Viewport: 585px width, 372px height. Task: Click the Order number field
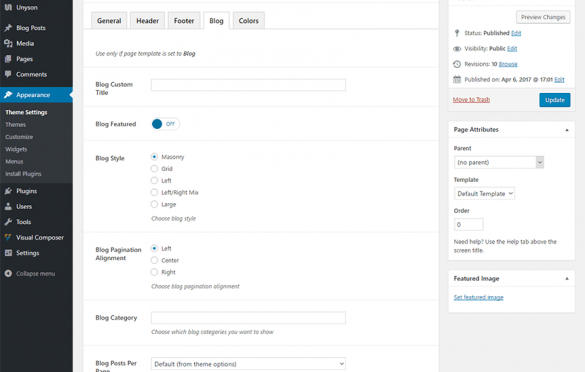[x=469, y=225]
